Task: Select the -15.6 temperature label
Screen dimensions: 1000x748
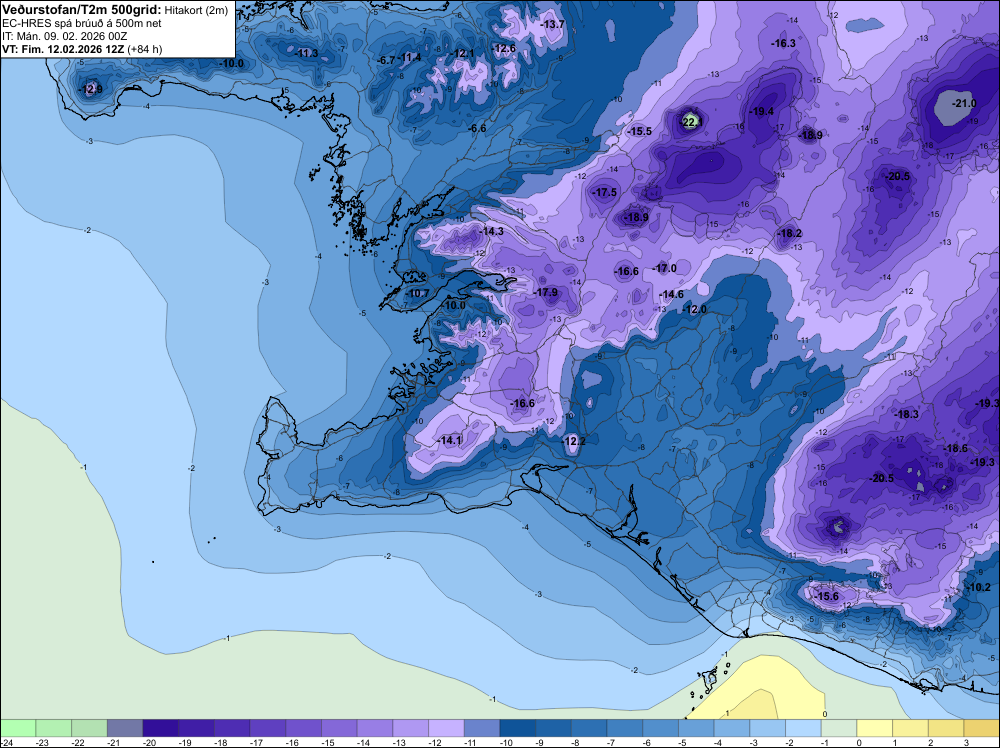Action: (x=827, y=596)
